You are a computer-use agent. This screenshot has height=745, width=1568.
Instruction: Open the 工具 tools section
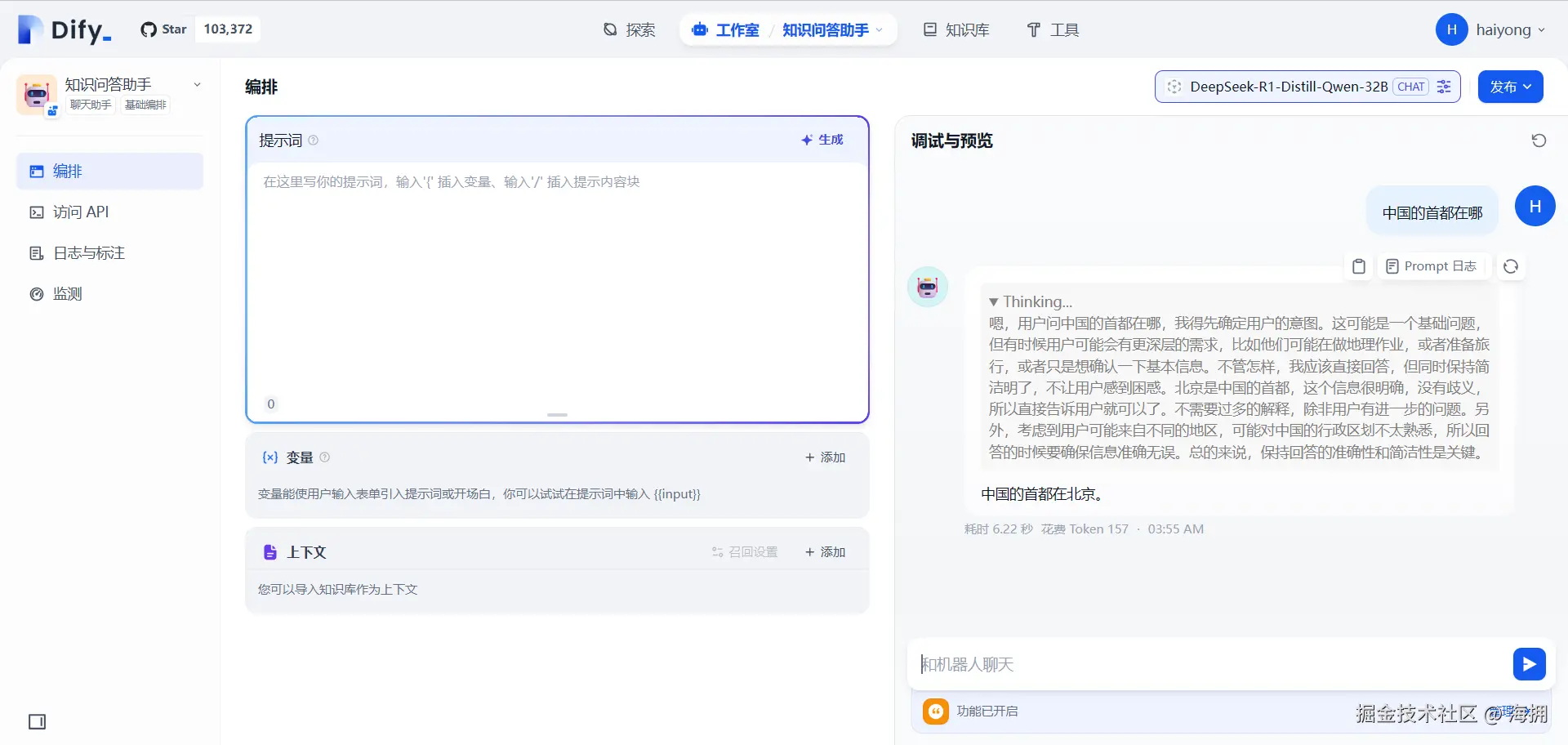click(1053, 29)
